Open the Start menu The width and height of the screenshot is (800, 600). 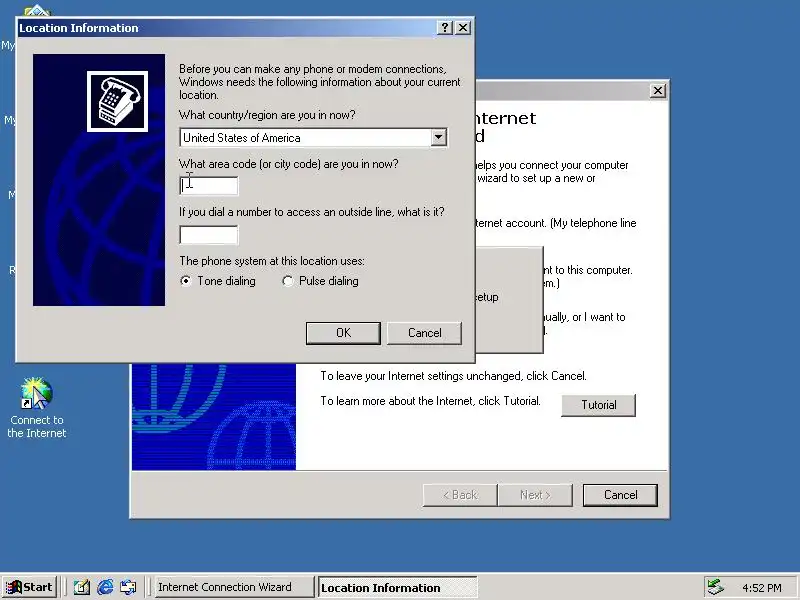[x=30, y=587]
